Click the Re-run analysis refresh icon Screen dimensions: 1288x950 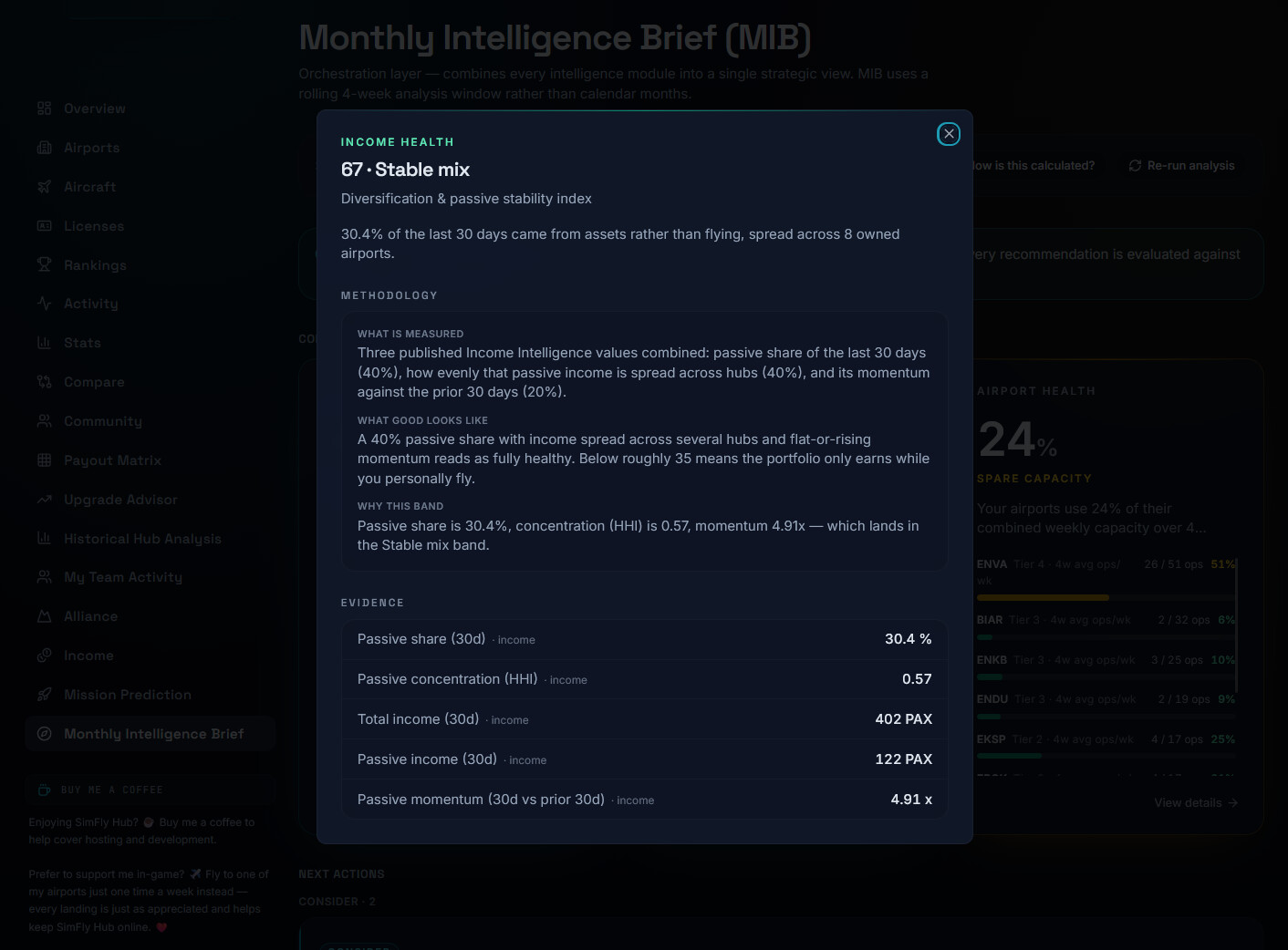coord(1135,166)
